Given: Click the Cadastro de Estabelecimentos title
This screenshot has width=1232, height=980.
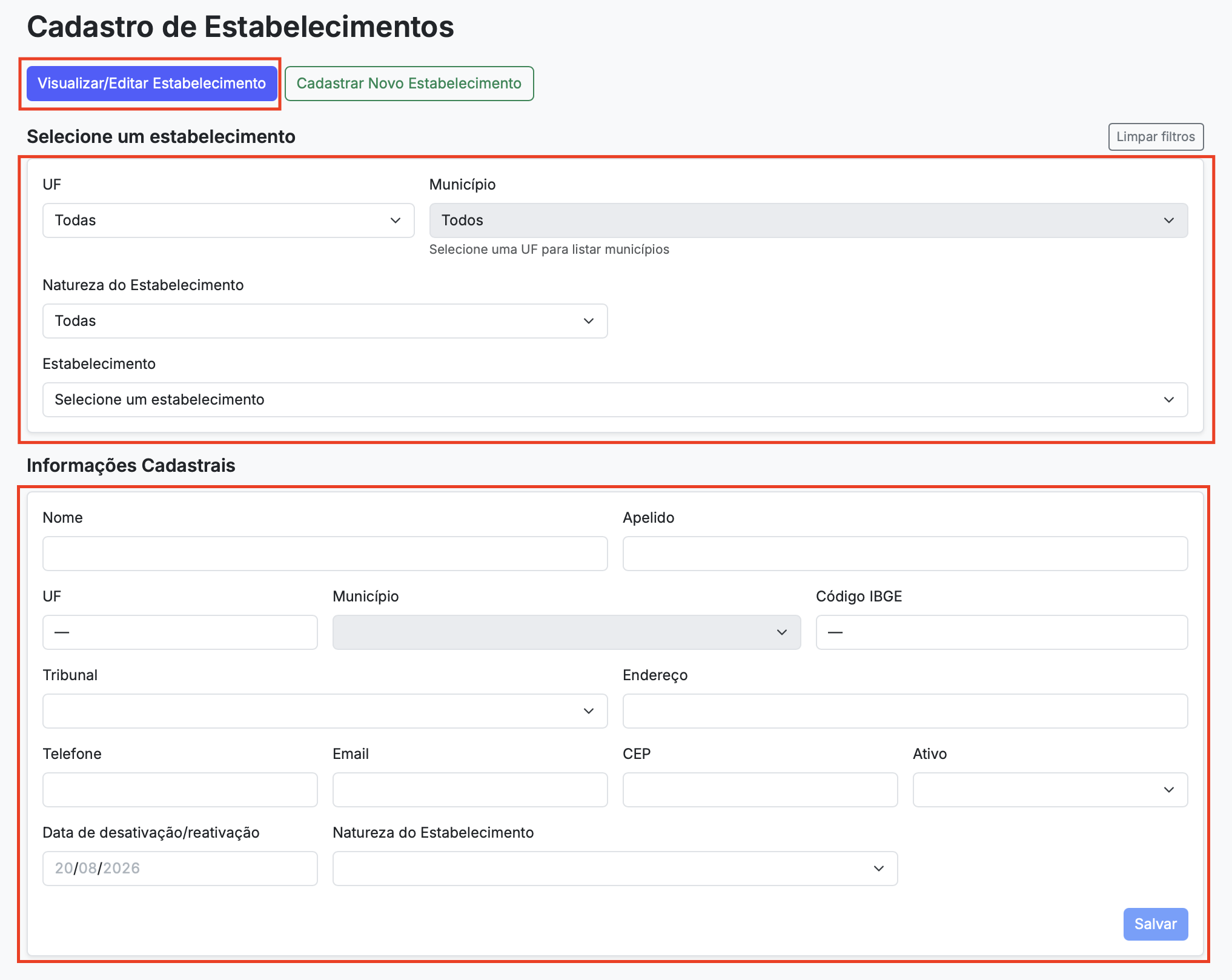Looking at the screenshot, I should pos(240,27).
